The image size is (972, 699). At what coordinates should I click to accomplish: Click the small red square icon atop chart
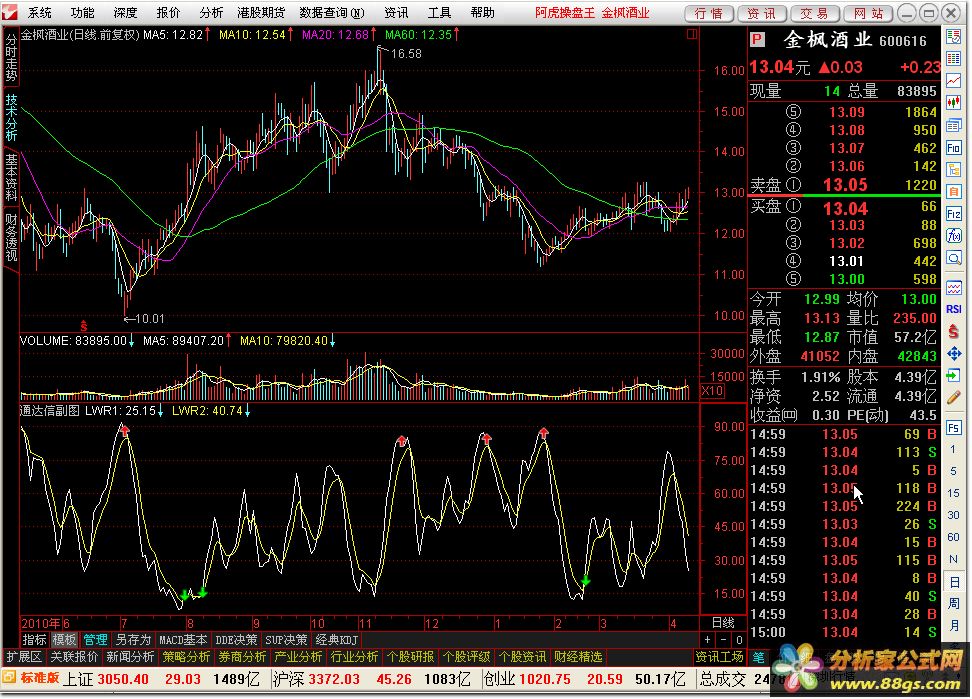pyautogui.click(x=692, y=35)
